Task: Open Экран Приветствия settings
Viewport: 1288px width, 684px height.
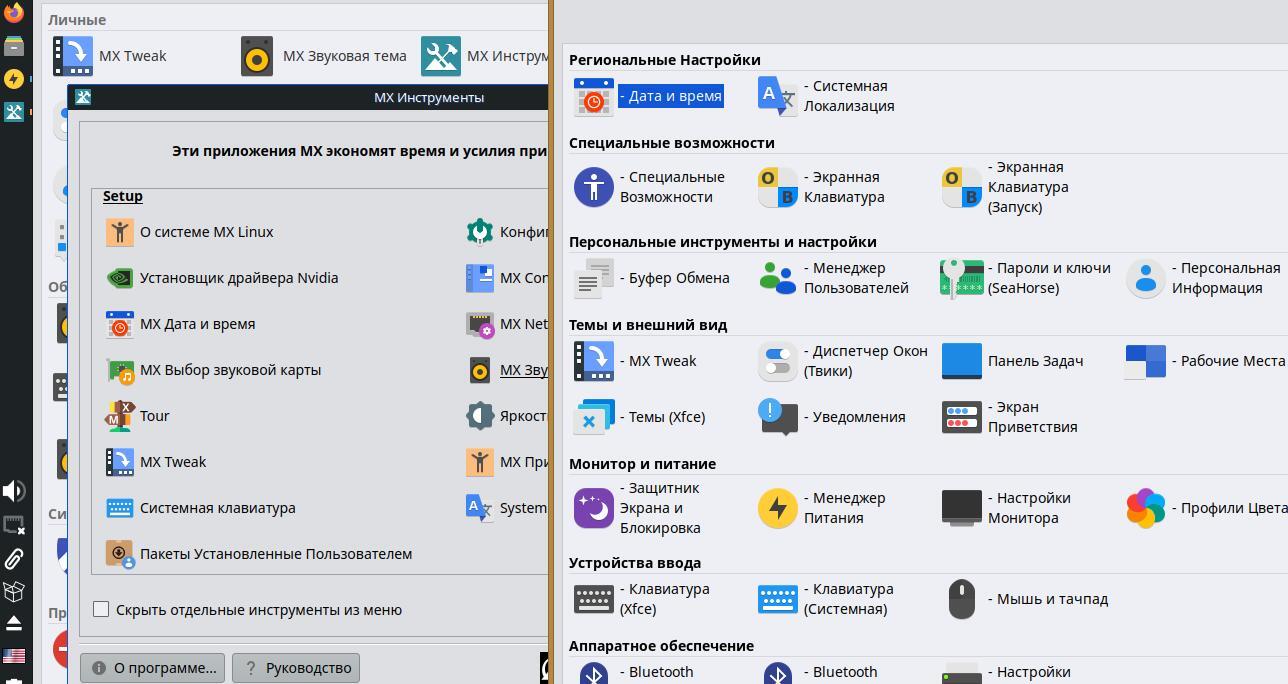Action: [1010, 417]
